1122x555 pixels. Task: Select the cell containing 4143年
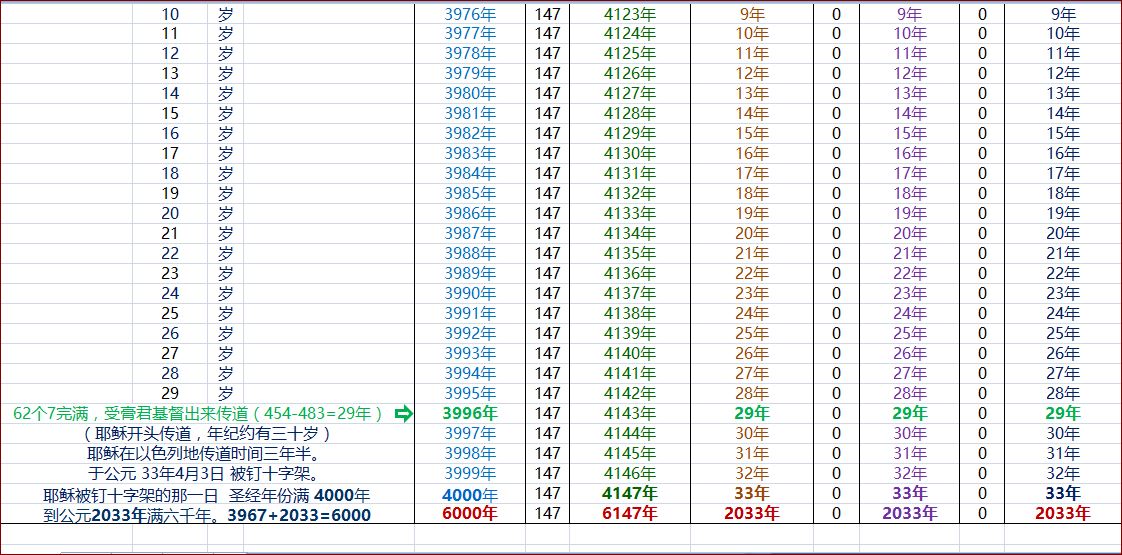point(630,413)
